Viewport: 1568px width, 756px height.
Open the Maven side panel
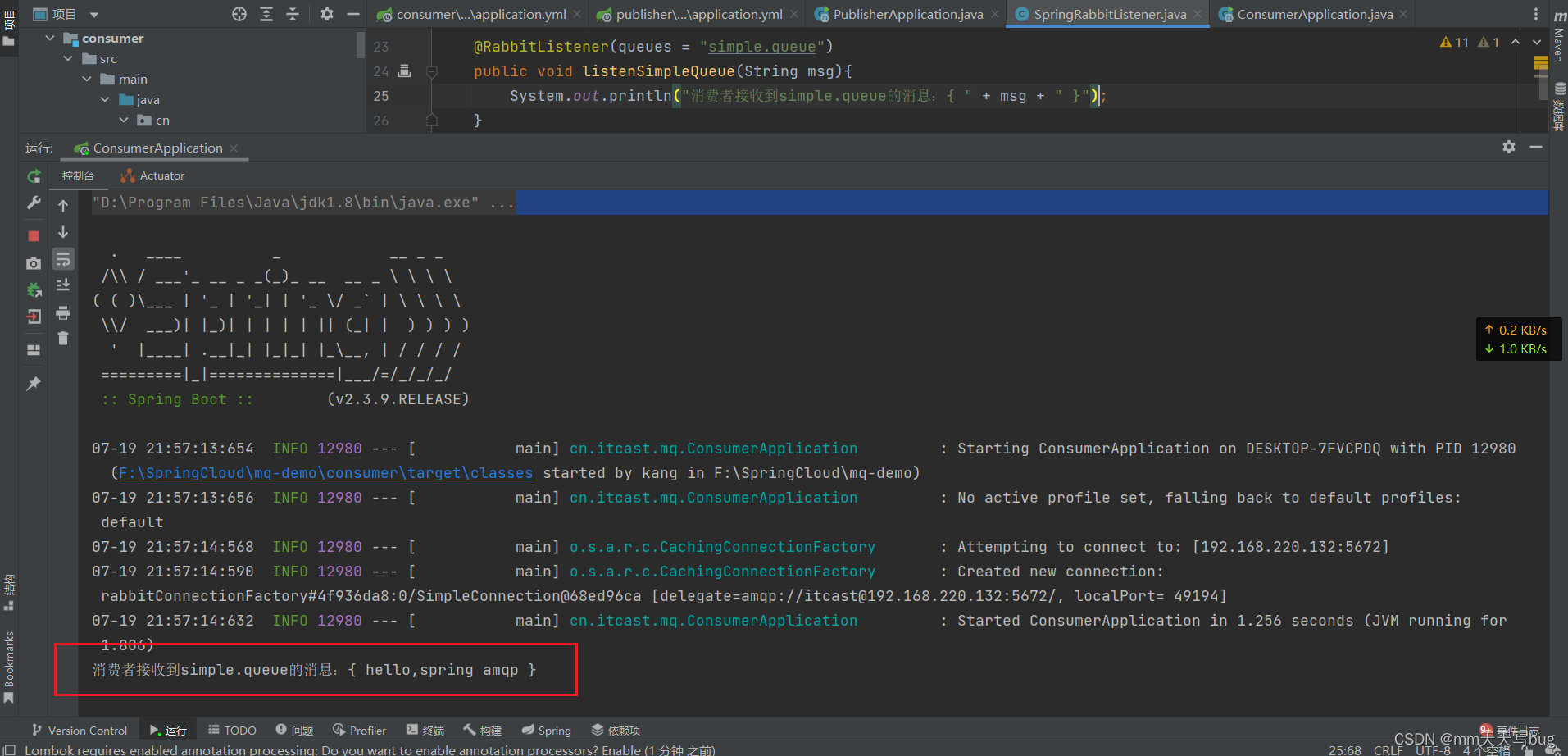(1559, 37)
